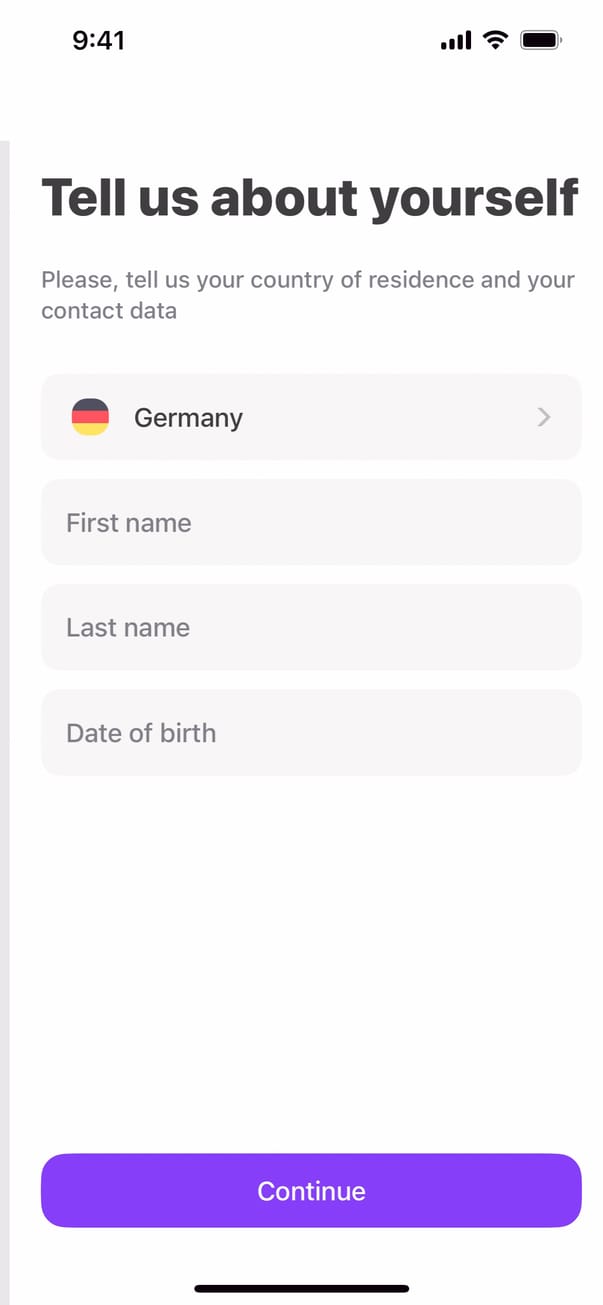Click the battery indicator icon
This screenshot has height=1305, width=603.
coord(541,40)
